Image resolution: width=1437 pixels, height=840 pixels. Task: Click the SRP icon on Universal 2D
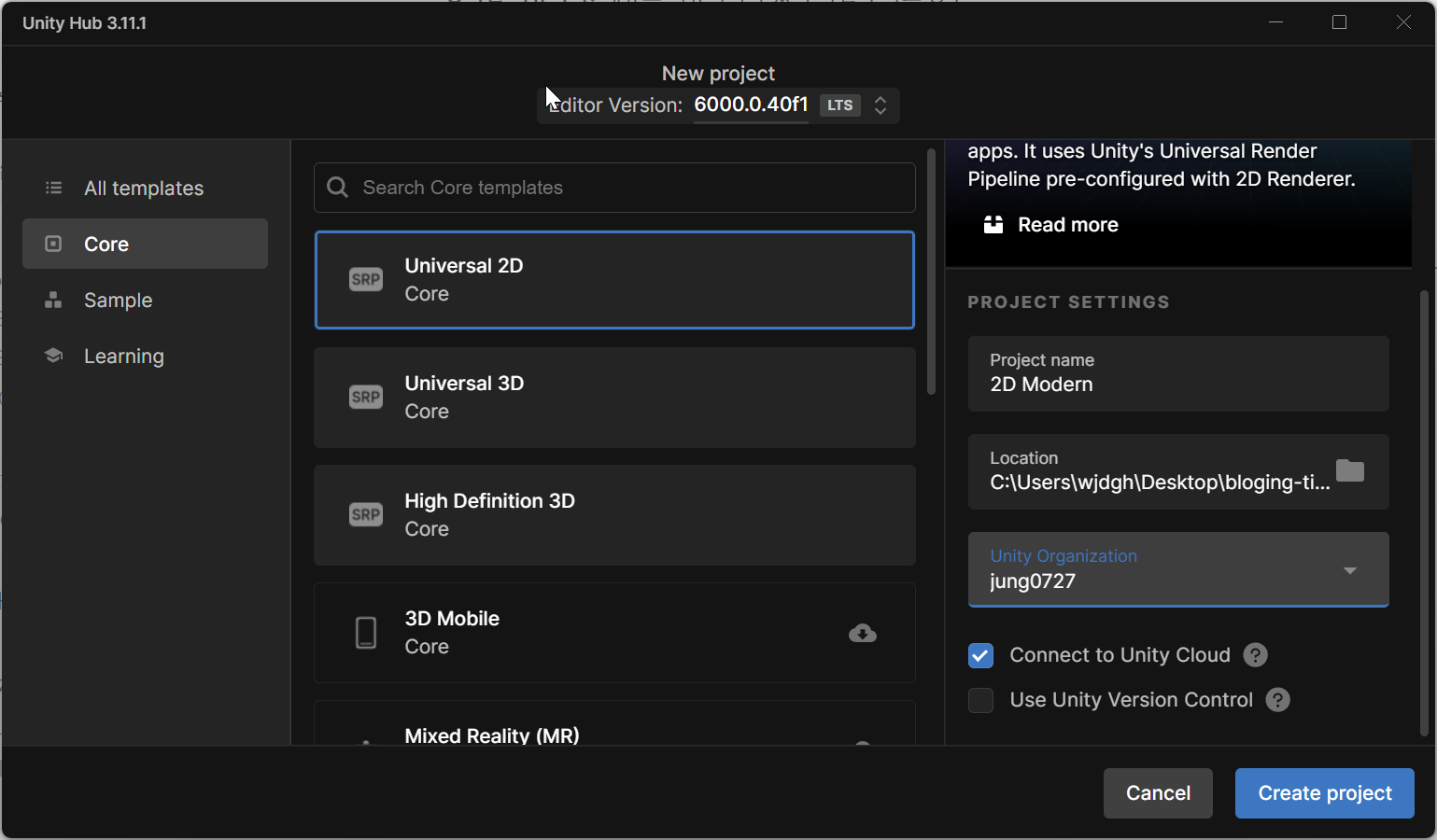[366, 279]
